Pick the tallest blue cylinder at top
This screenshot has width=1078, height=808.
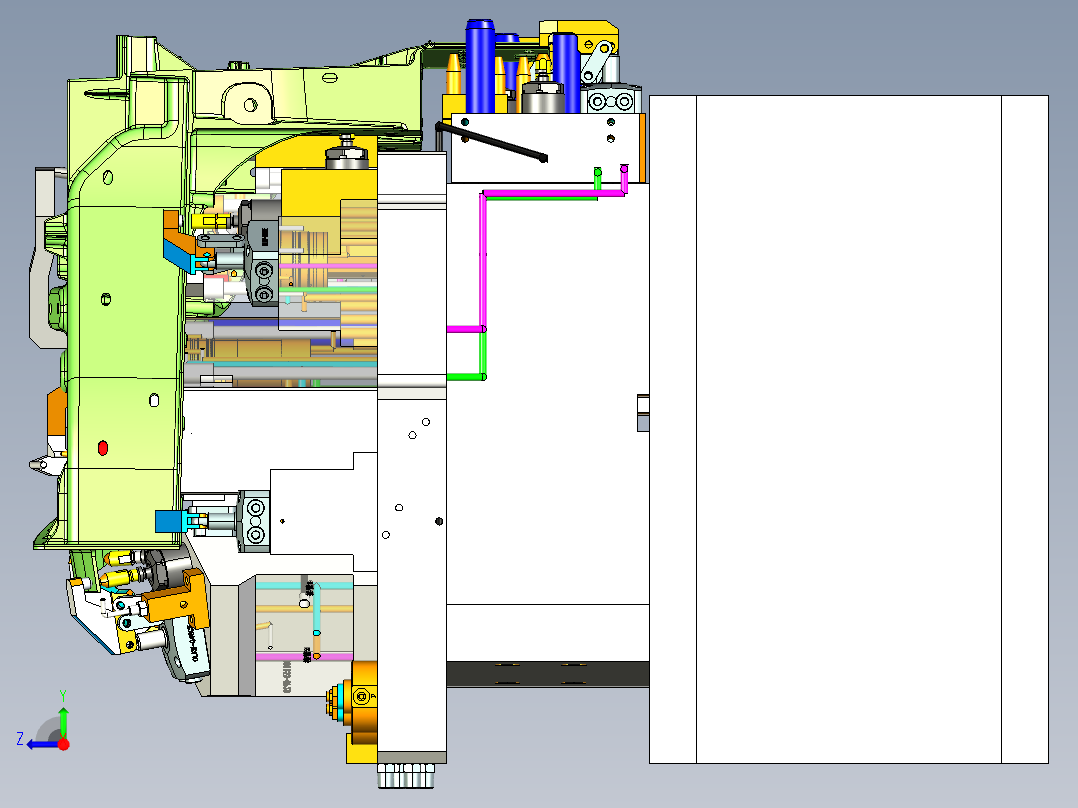tap(480, 67)
